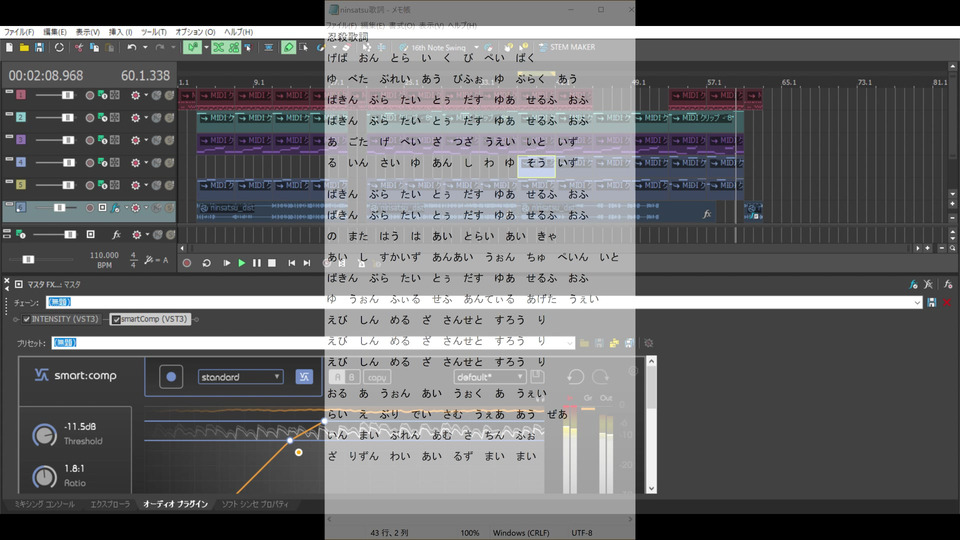Select smart:comp B state

[351, 377]
